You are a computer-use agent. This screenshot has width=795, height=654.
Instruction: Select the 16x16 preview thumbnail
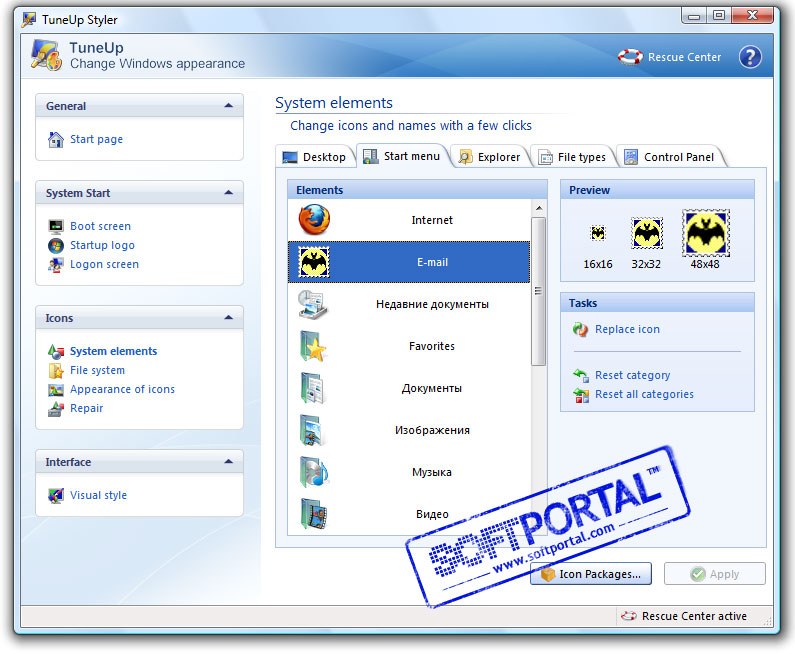point(598,233)
